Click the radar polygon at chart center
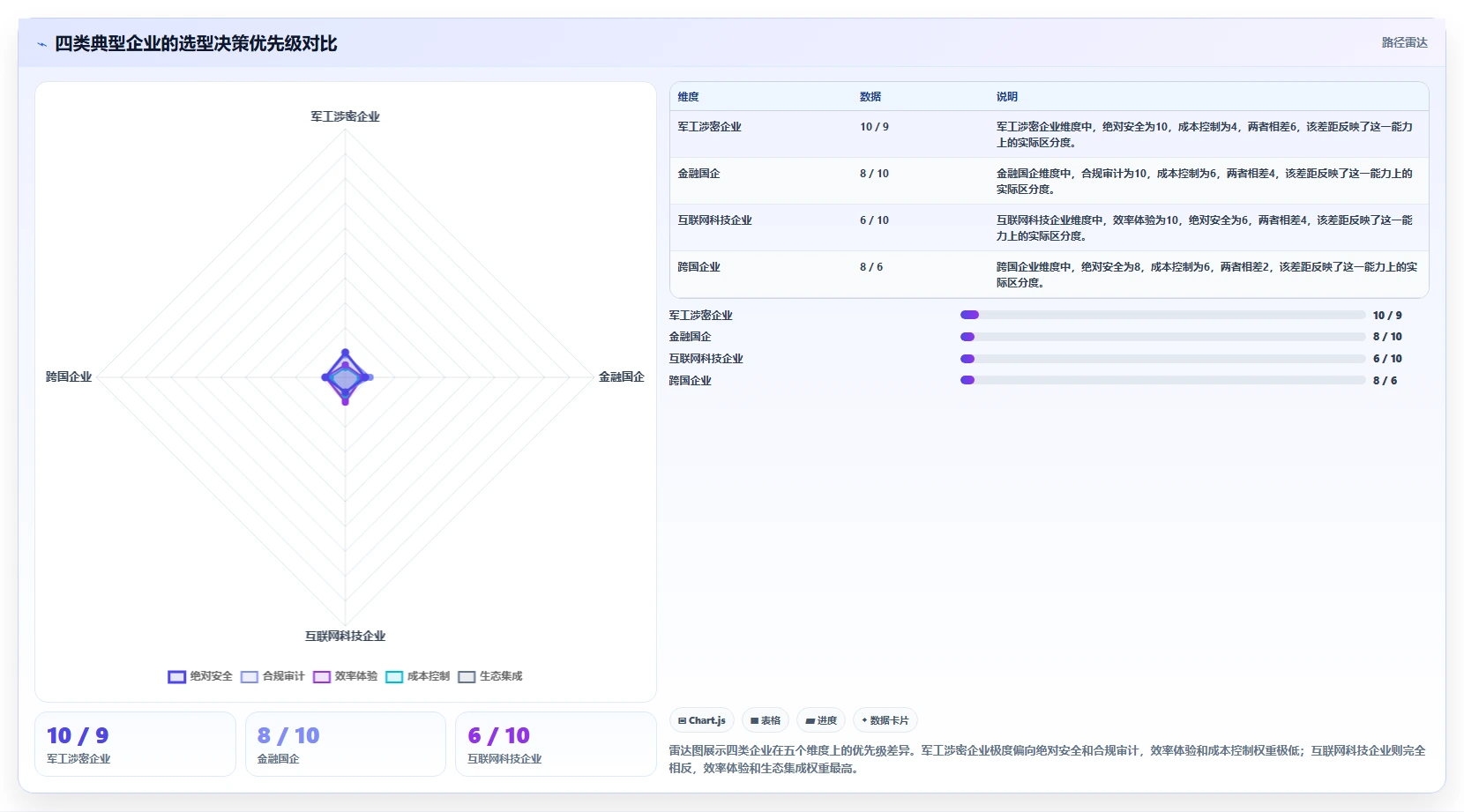This screenshot has height=812, width=1464. tap(345, 378)
